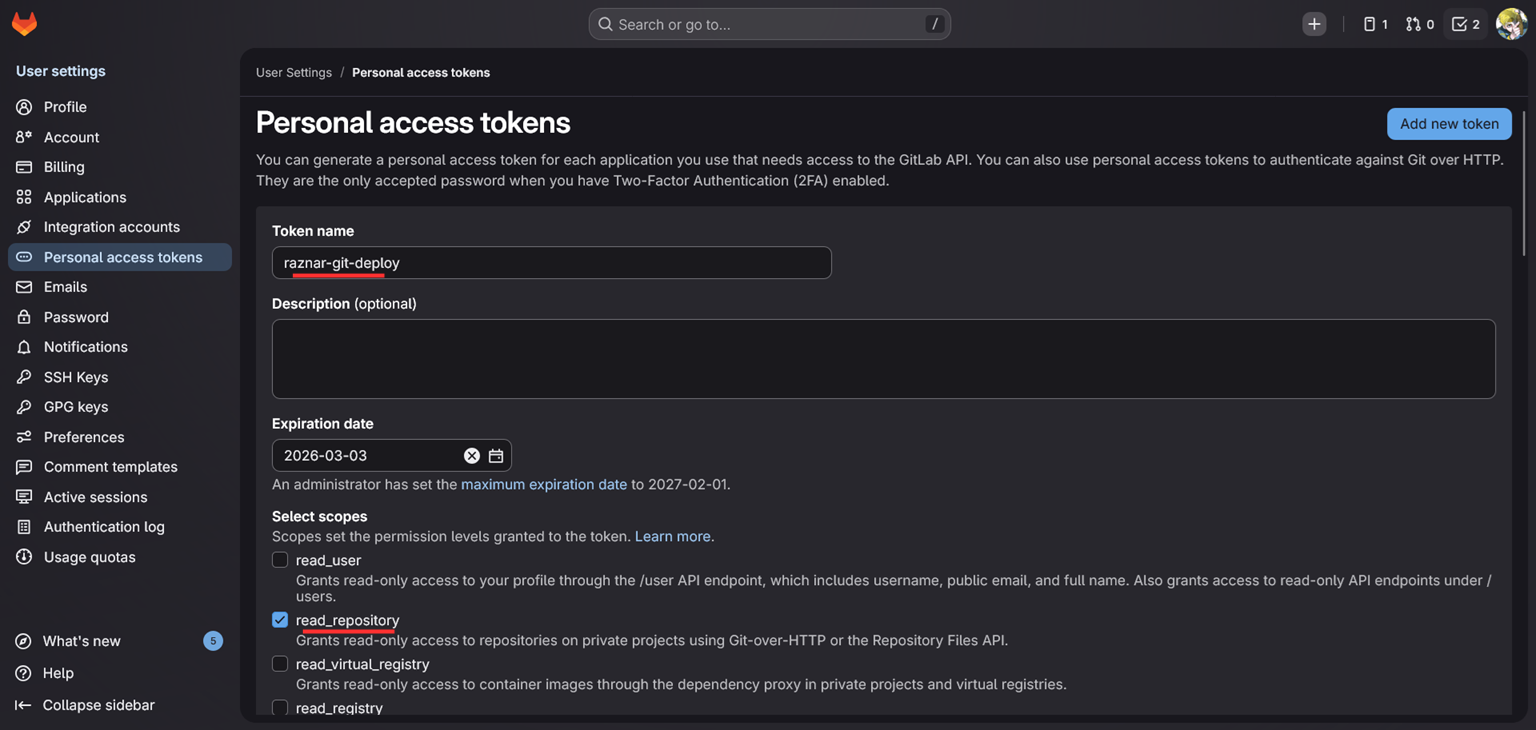The height and width of the screenshot is (730, 1536).
Task: Clear the expiration date with X icon
Action: [472, 456]
